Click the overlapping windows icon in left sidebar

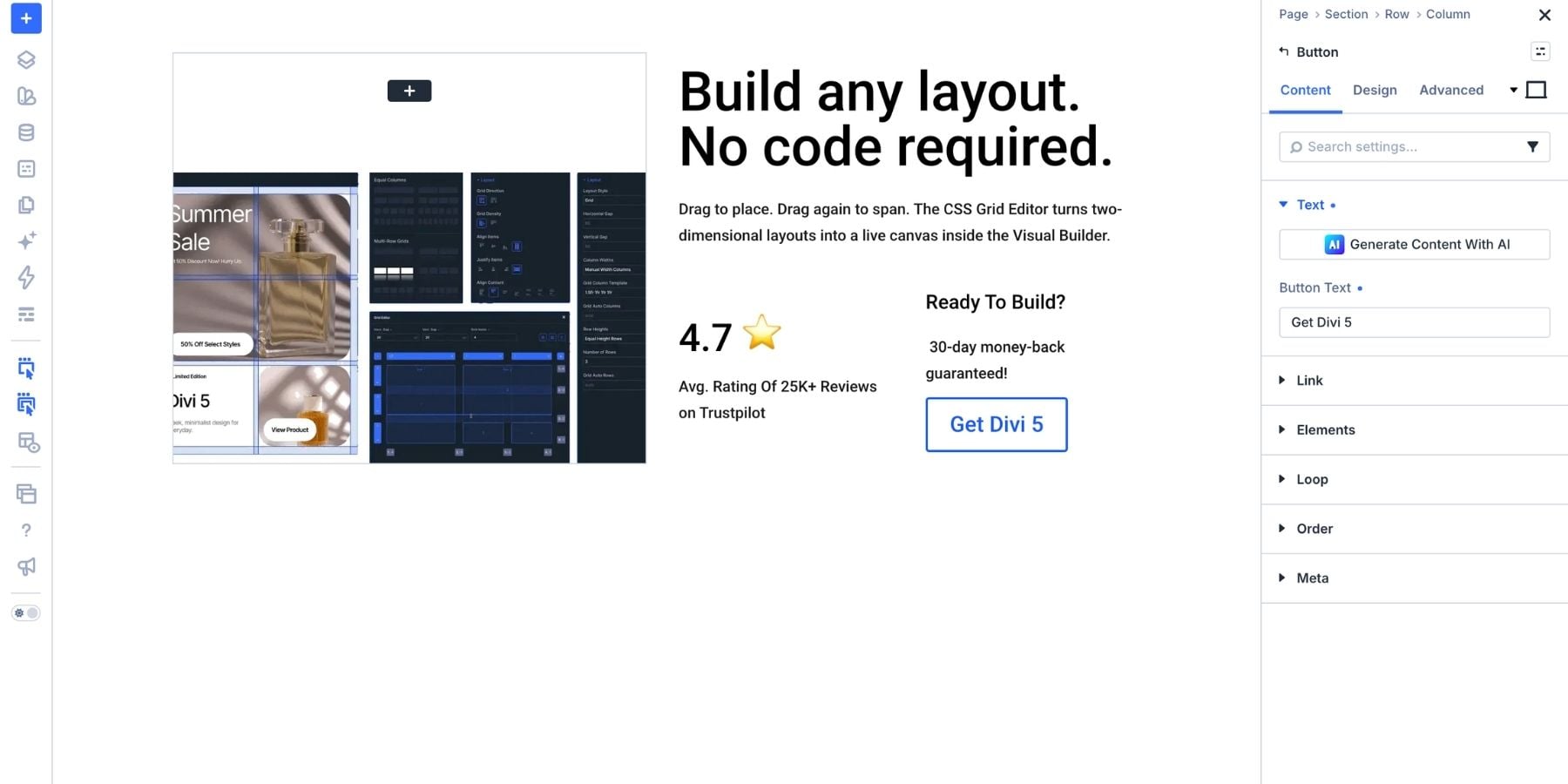tap(26, 494)
